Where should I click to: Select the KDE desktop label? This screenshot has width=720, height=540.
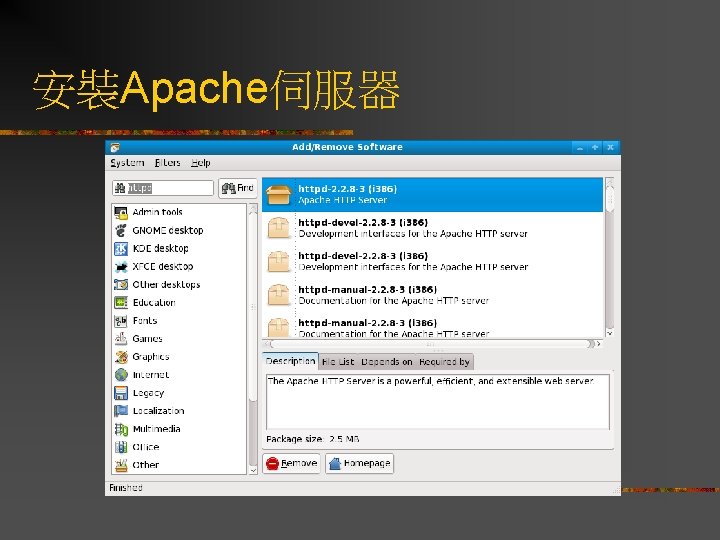tap(160, 248)
